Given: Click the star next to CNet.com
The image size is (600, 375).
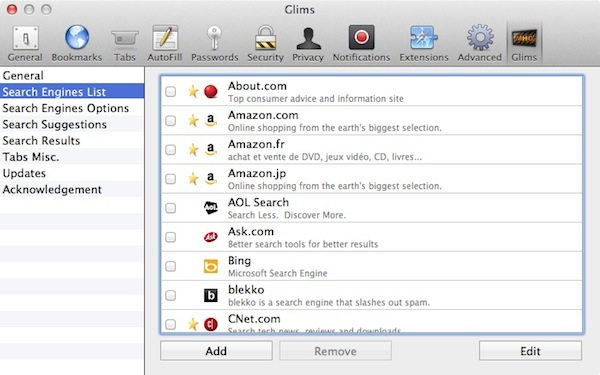Looking at the screenshot, I should point(193,324).
